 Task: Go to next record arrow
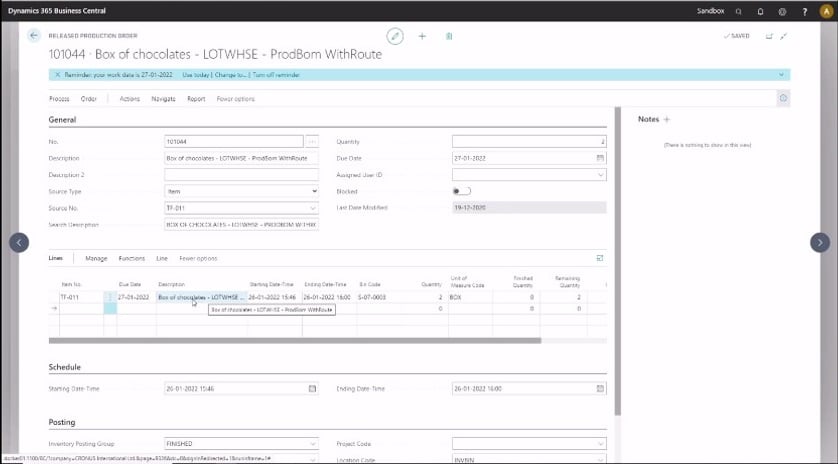[820, 243]
